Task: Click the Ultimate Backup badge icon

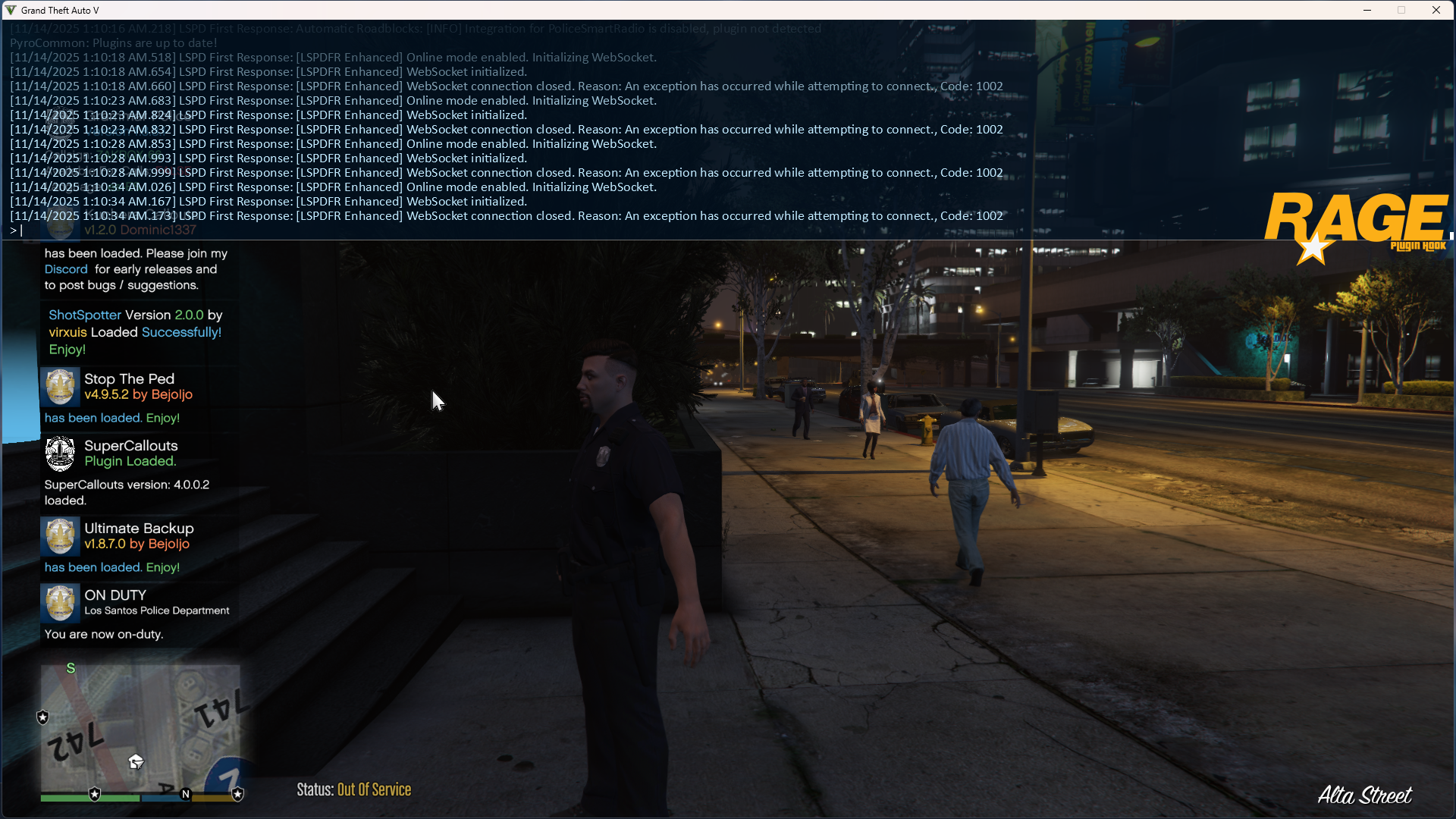Action: pos(60,536)
